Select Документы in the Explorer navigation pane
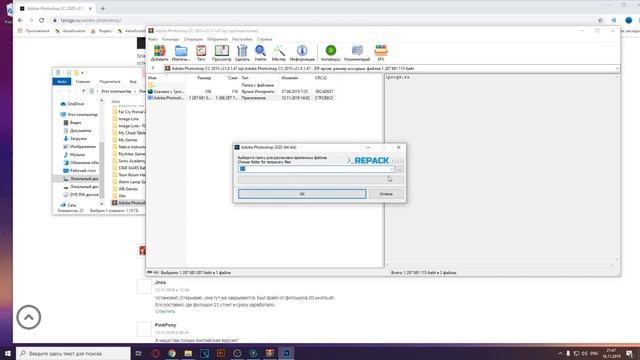 click(x=77, y=131)
